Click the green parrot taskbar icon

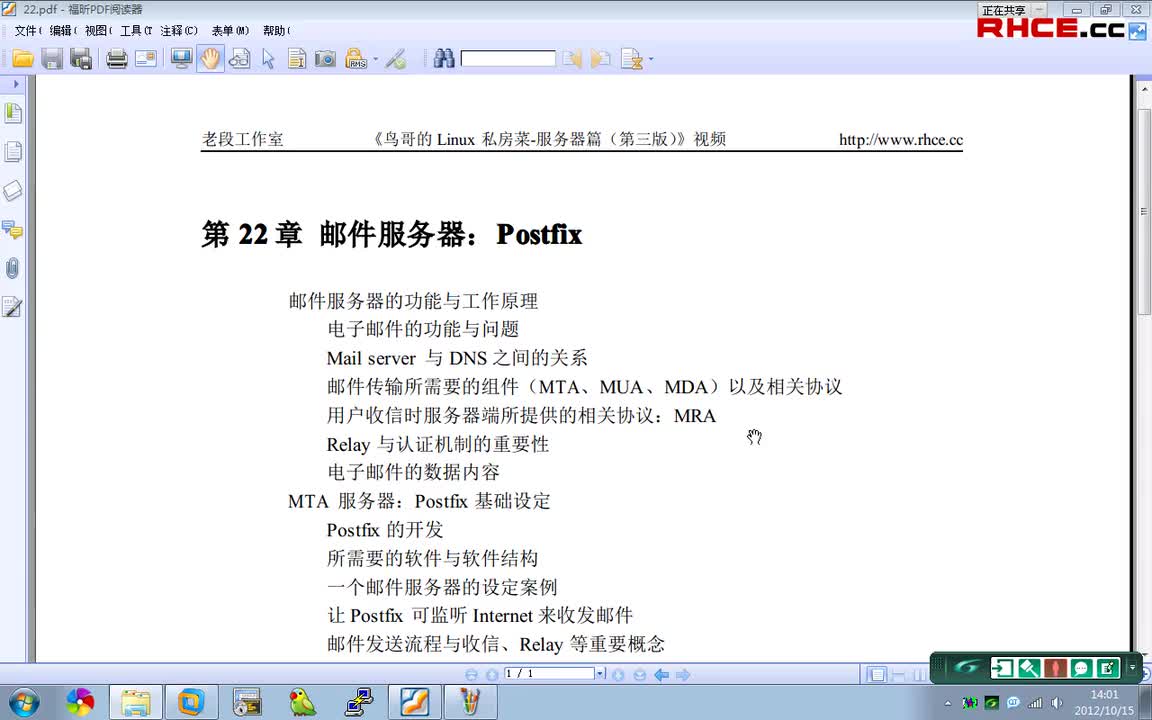(303, 702)
